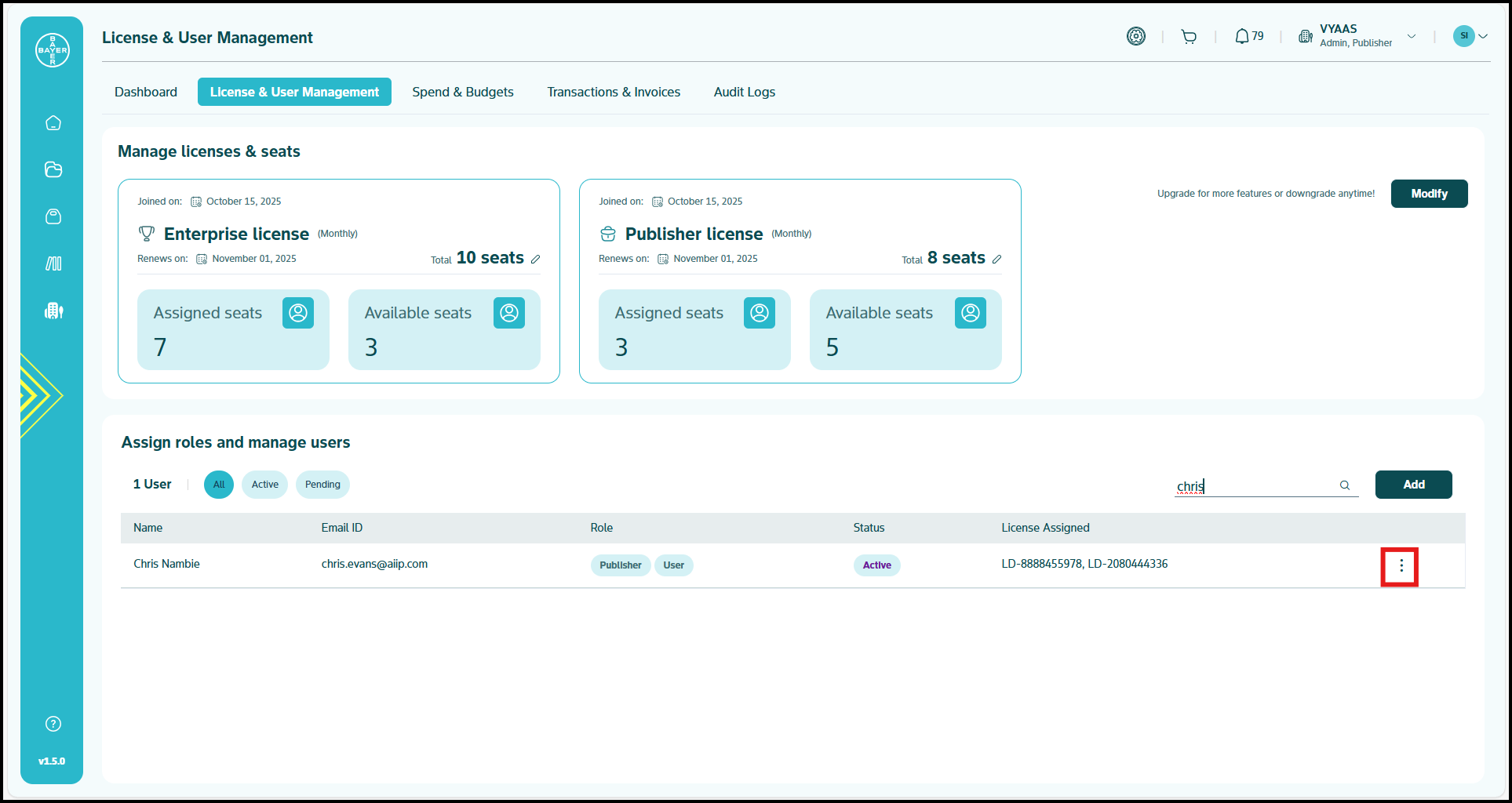Click the Modify license button

point(1429,194)
